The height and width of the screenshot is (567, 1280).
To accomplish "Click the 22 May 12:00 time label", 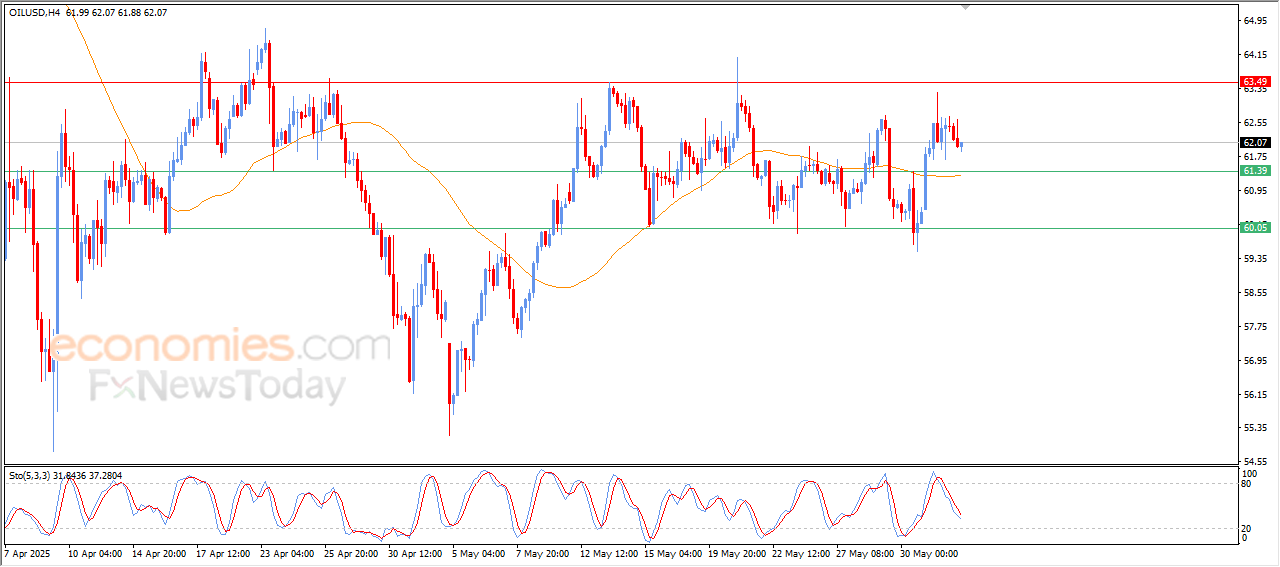I will pyautogui.click(x=801, y=553).
